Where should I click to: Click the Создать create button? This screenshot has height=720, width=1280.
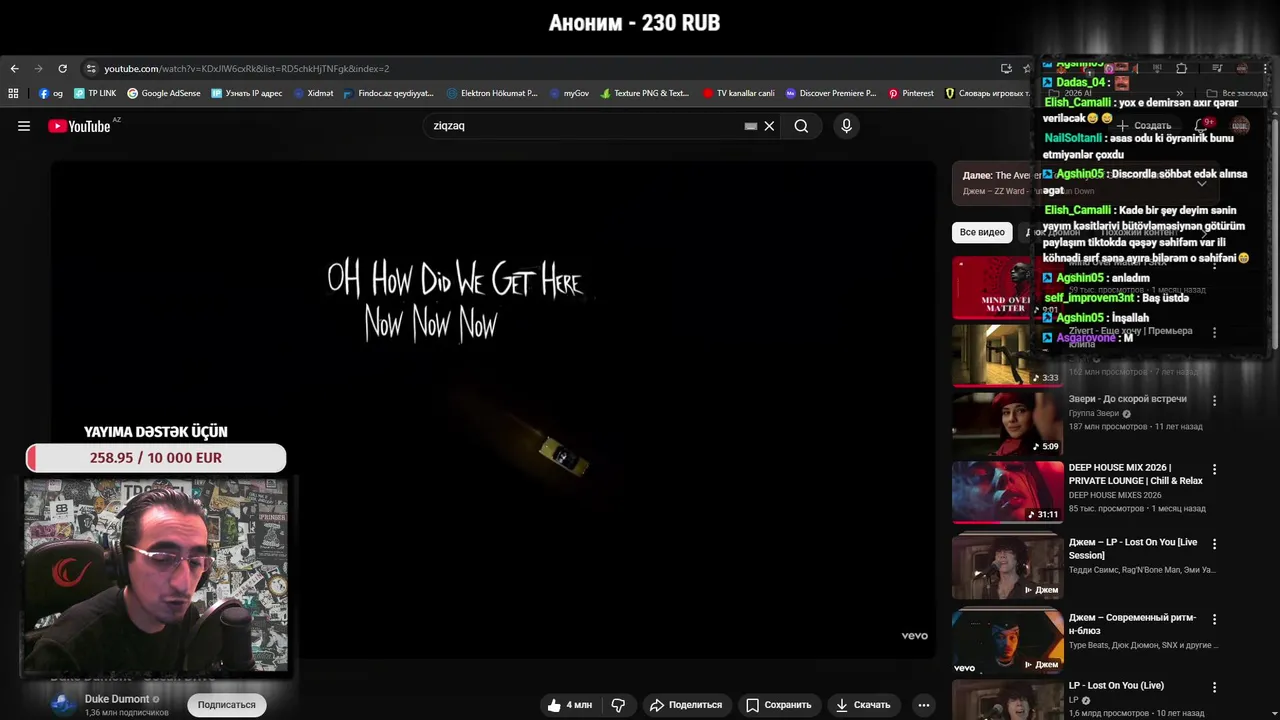(1144, 126)
